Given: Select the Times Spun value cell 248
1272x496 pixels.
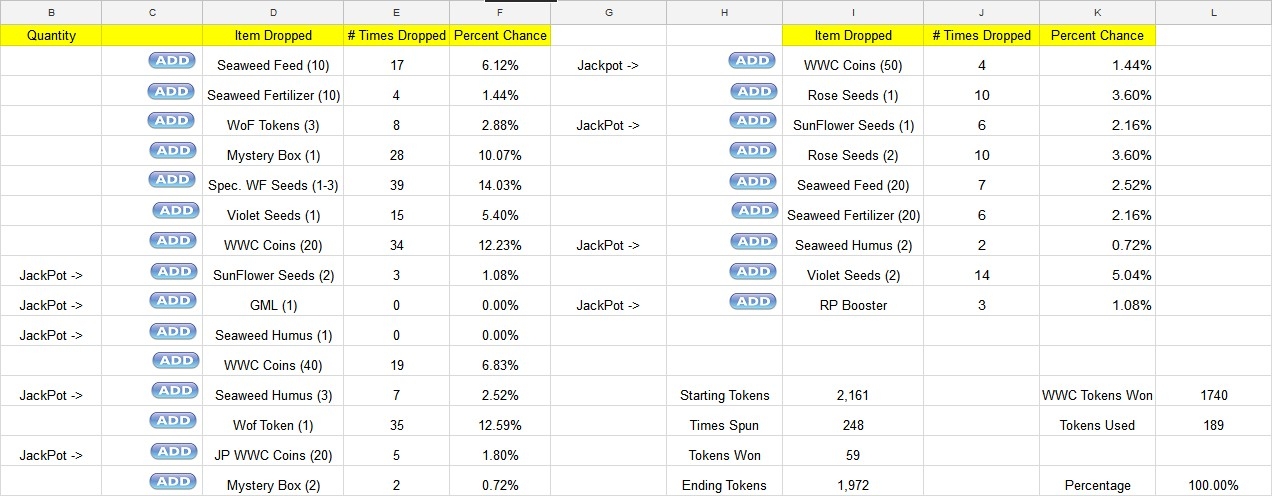Looking at the screenshot, I should point(853,425).
